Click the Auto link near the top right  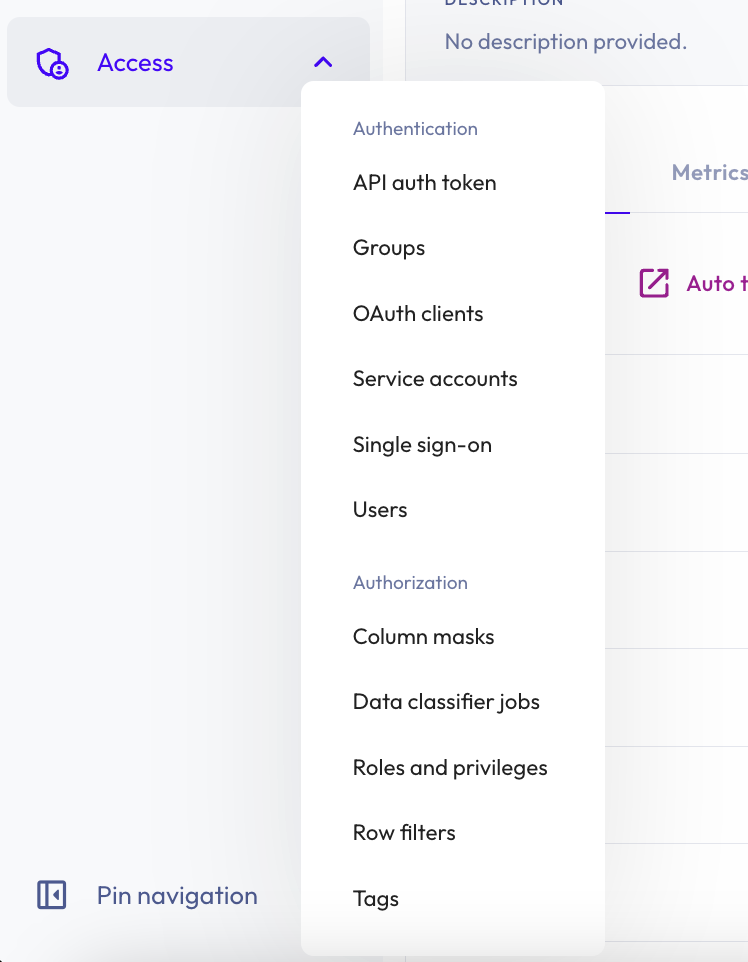[x=715, y=283]
